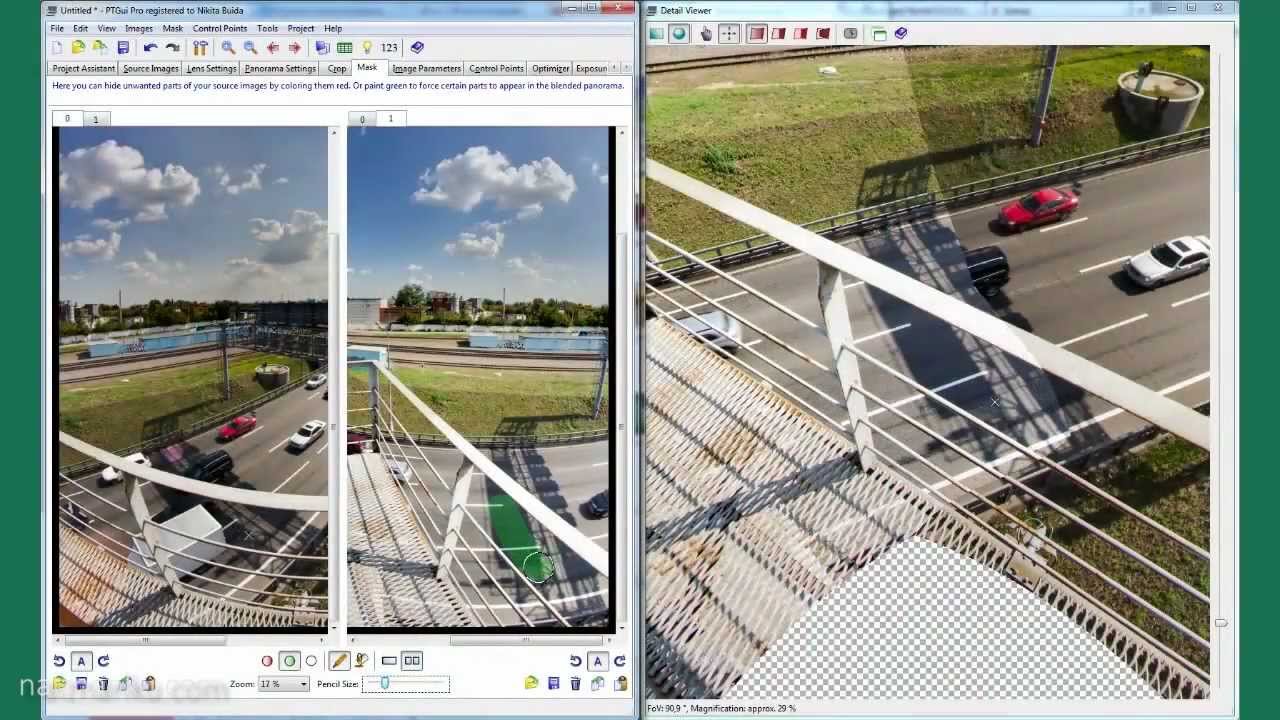Undo the last action in main toolbar

pos(150,48)
